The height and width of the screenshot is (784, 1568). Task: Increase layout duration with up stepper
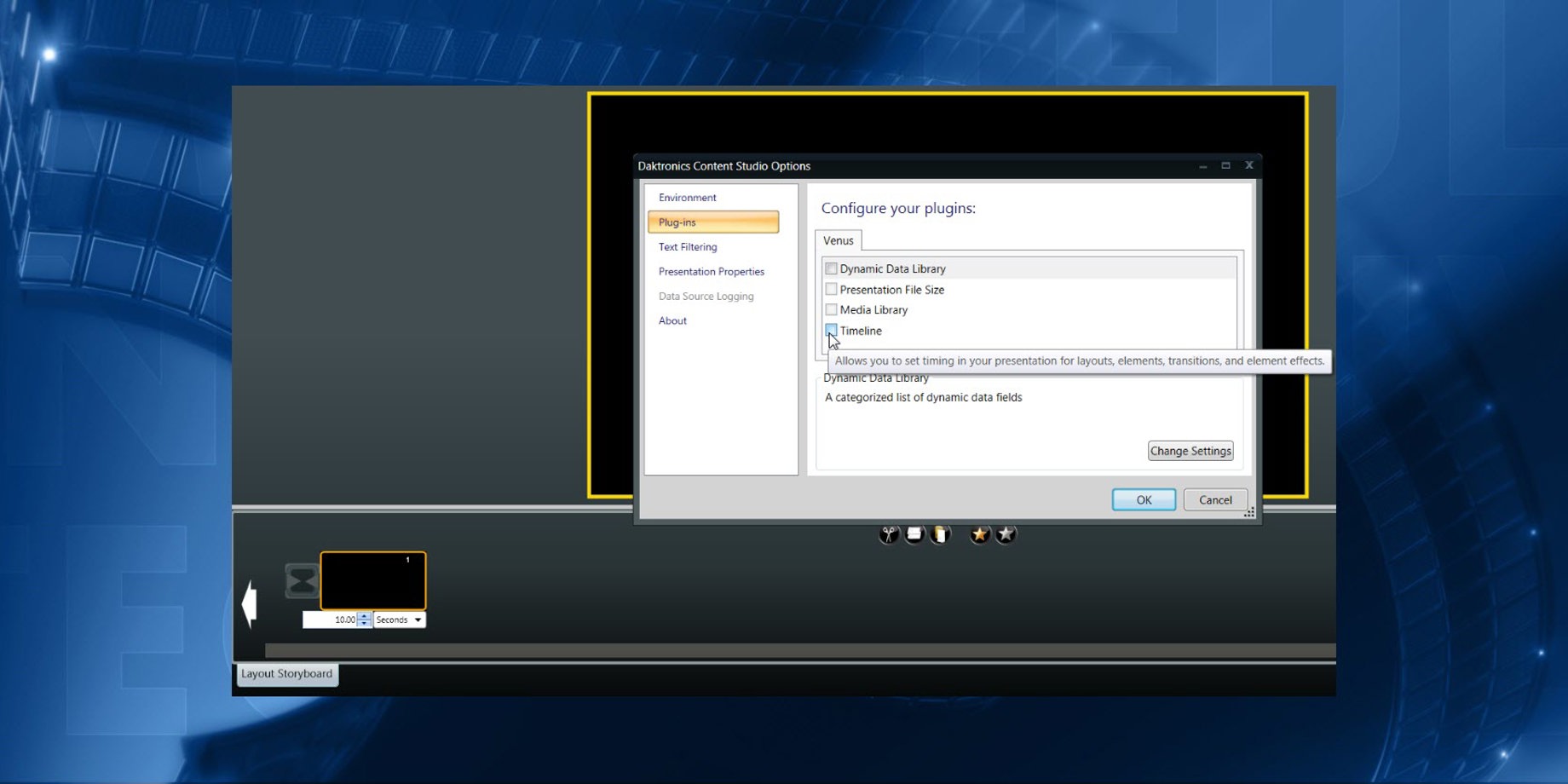pyautogui.click(x=365, y=616)
